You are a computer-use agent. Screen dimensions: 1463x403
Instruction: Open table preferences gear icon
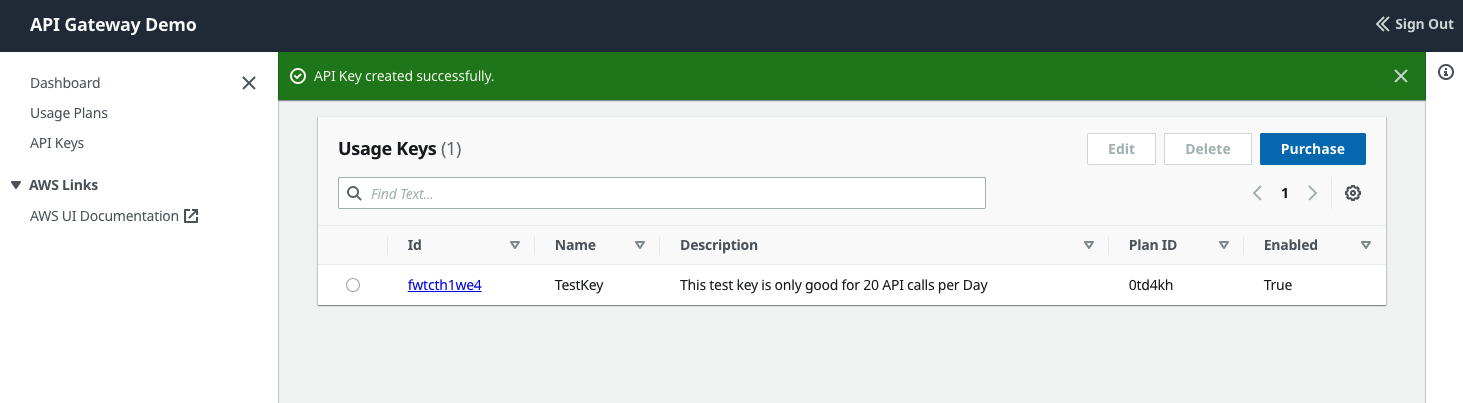tap(1353, 193)
